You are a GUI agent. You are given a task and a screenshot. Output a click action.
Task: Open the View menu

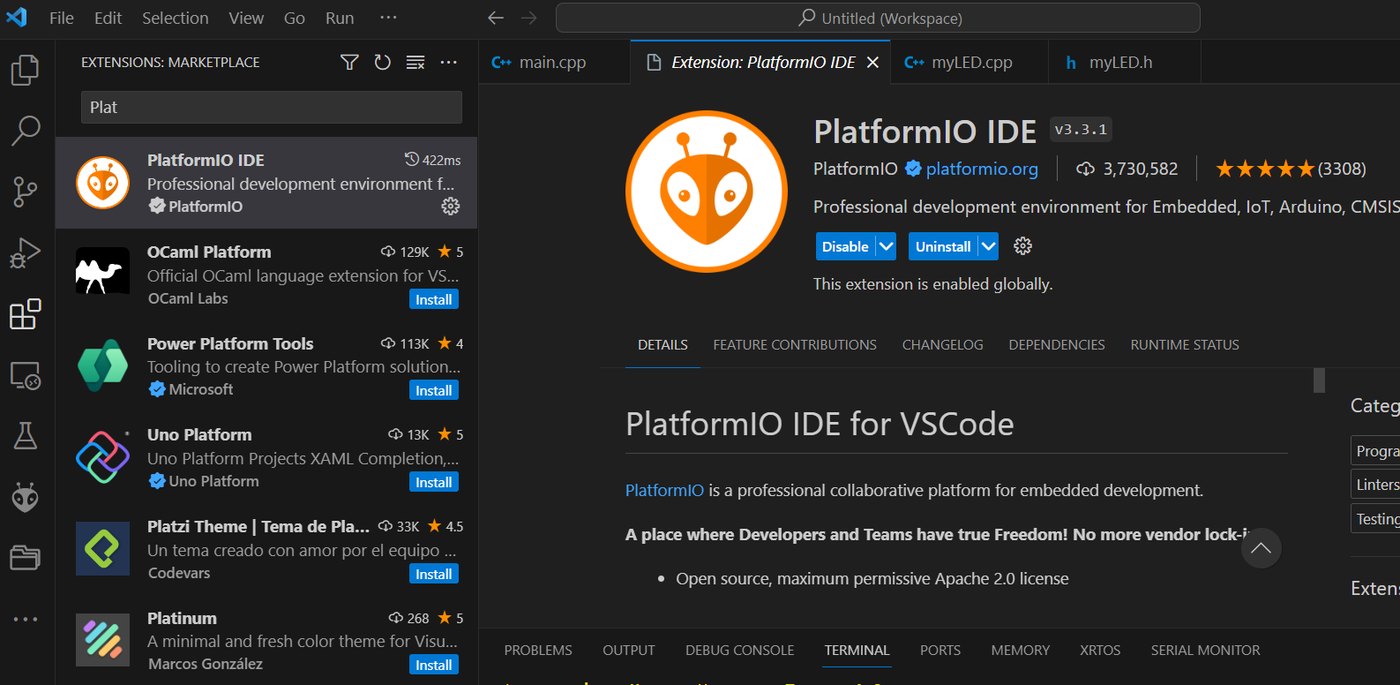(x=246, y=18)
